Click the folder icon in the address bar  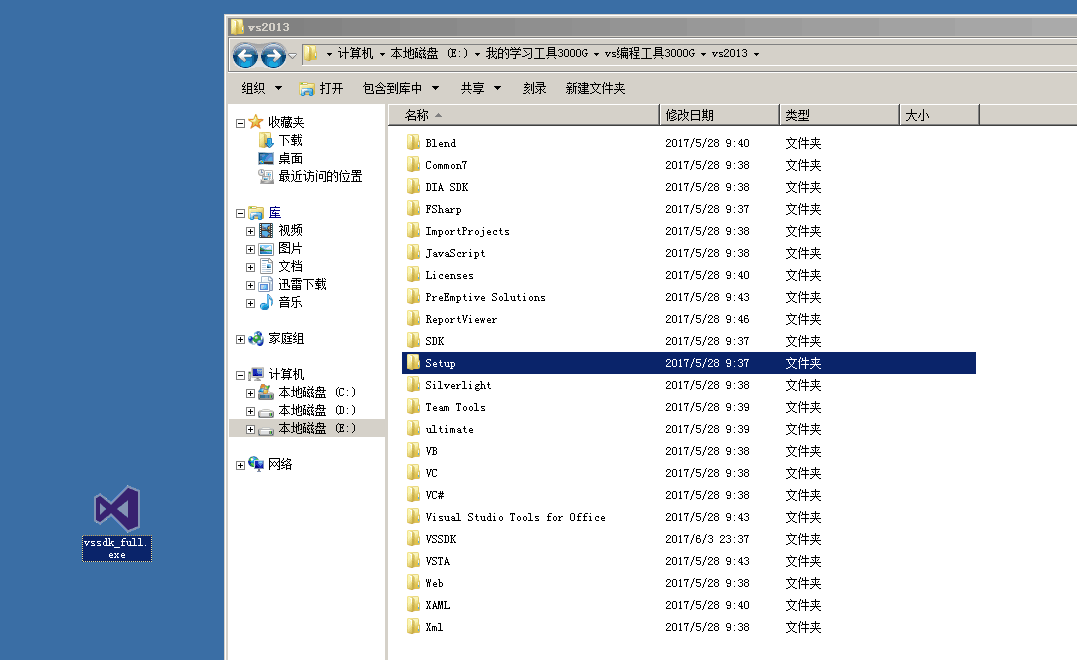(310, 54)
